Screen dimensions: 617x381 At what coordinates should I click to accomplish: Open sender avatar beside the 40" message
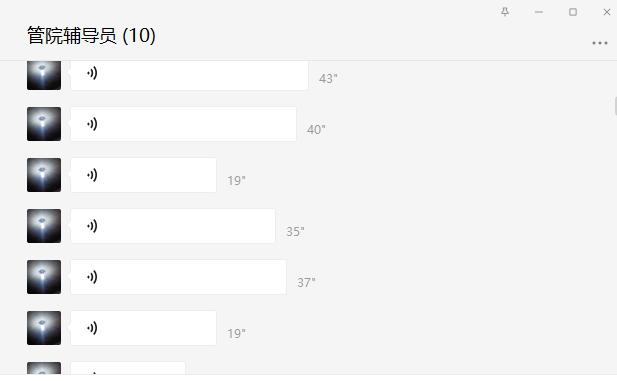click(x=44, y=124)
